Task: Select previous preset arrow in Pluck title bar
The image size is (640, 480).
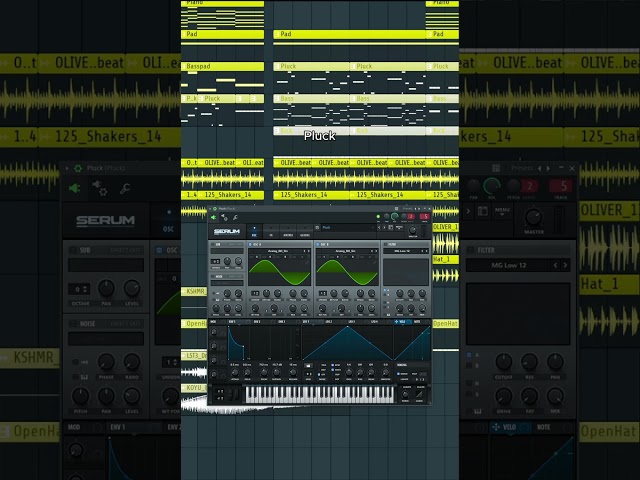Action: 415,209
